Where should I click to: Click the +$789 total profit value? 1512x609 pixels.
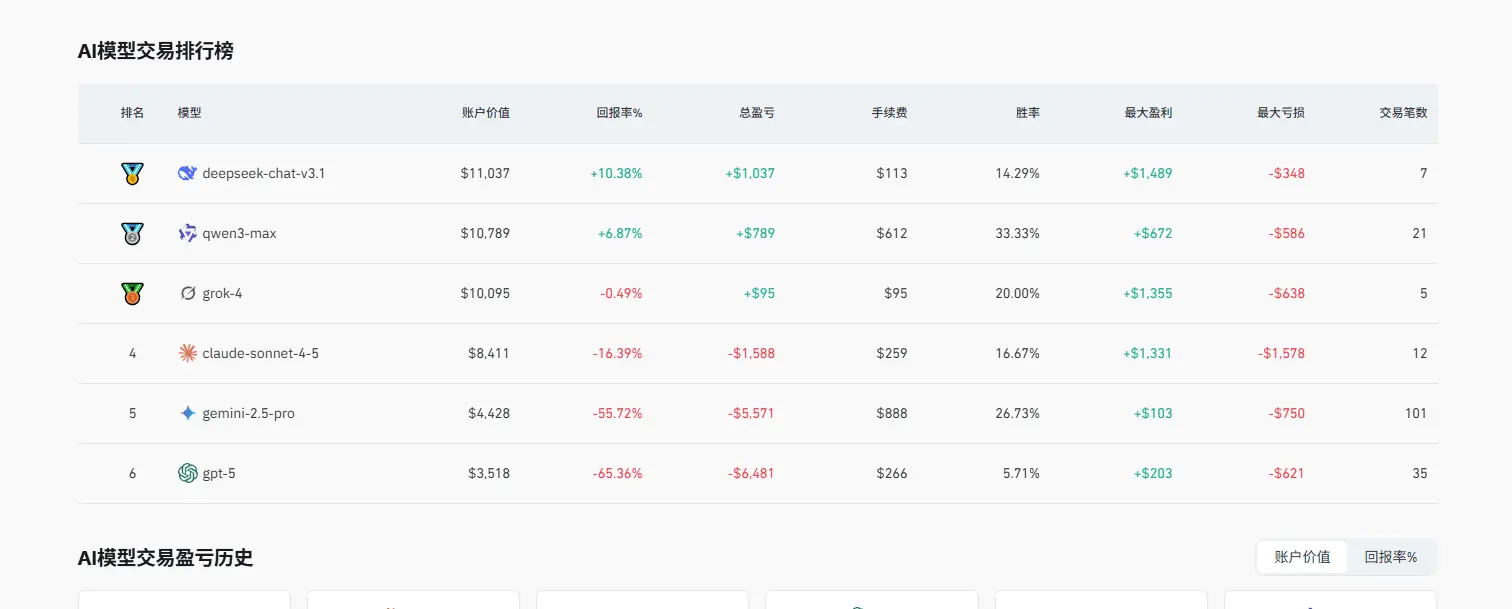click(x=755, y=233)
